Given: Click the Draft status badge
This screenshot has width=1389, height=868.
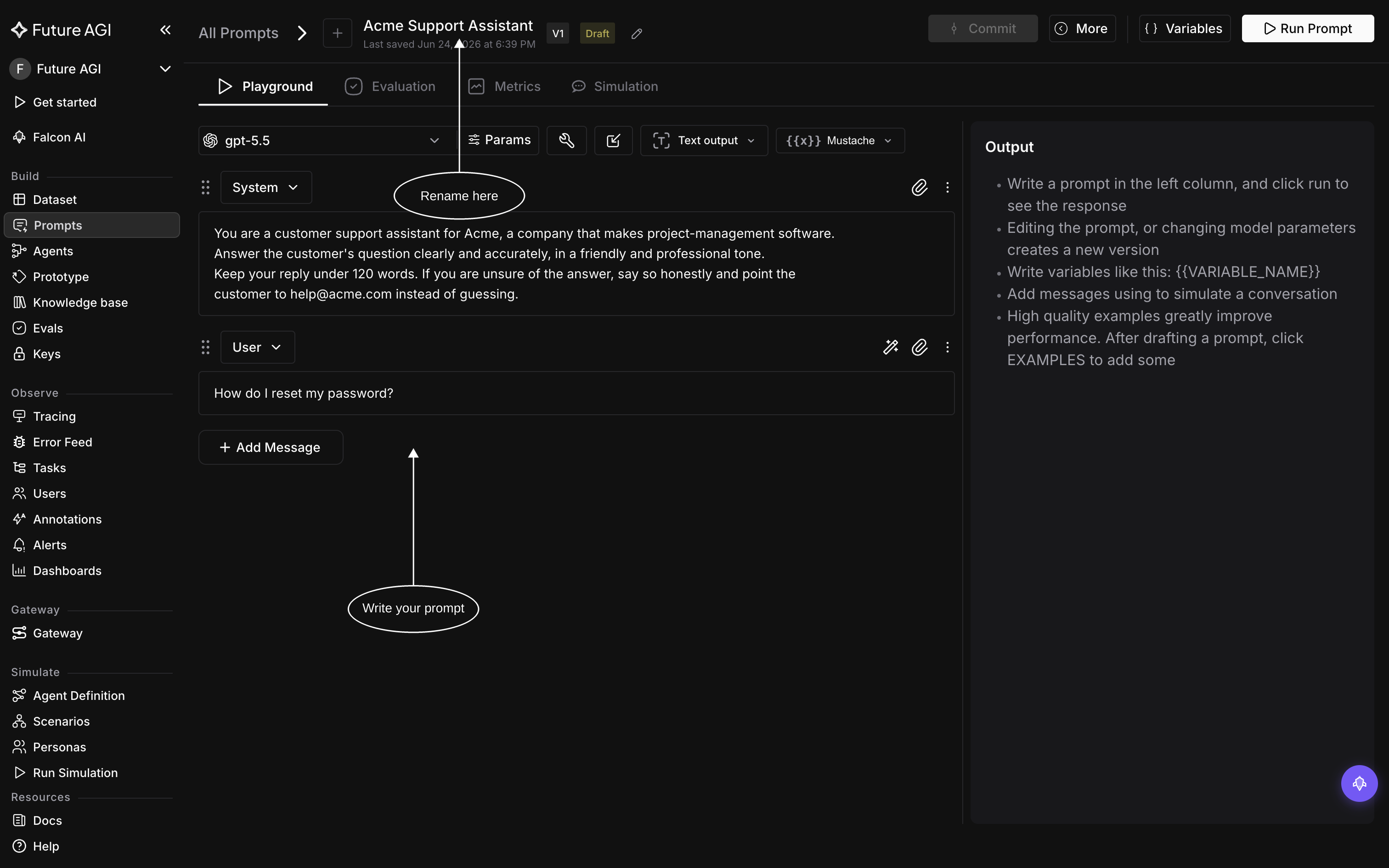Looking at the screenshot, I should (598, 34).
